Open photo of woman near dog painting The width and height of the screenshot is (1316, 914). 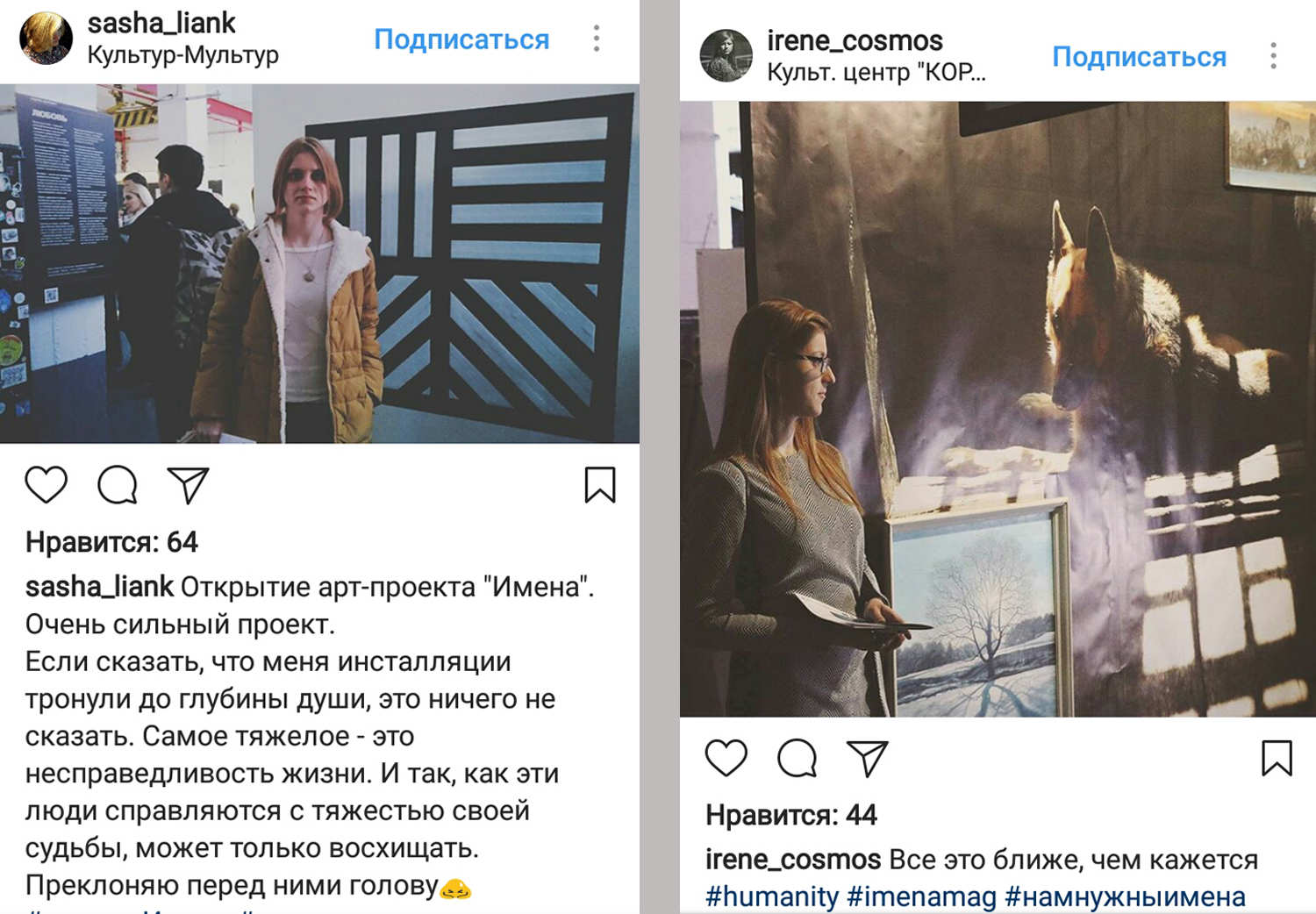[x=998, y=409]
